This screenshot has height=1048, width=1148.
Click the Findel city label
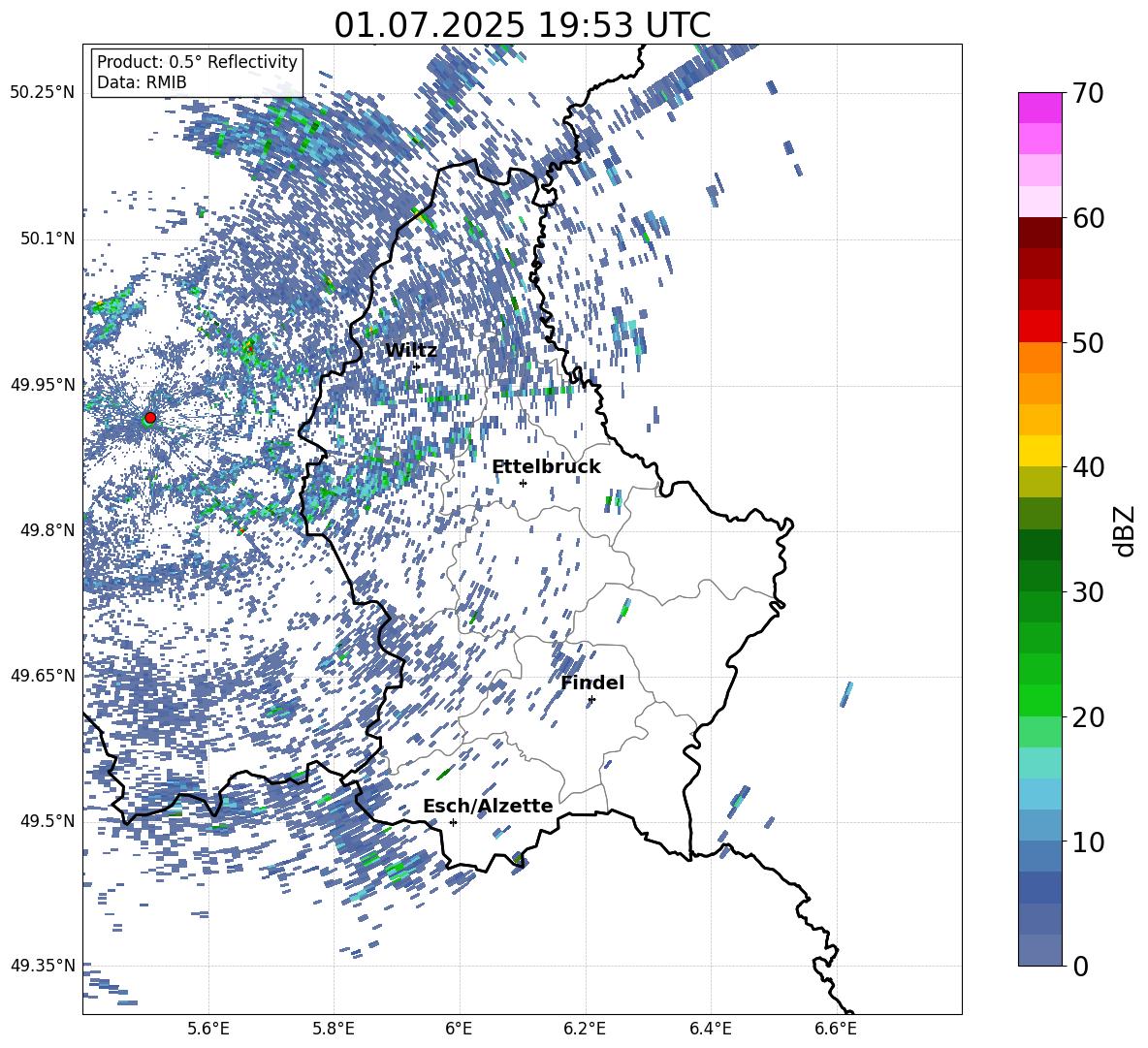pos(592,683)
